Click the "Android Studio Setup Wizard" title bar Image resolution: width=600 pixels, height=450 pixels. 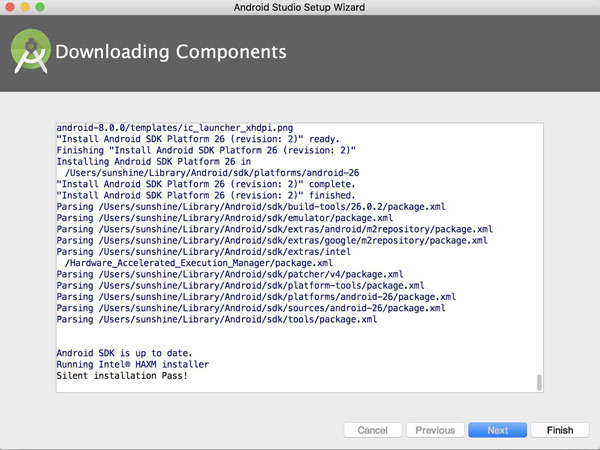coord(300,9)
